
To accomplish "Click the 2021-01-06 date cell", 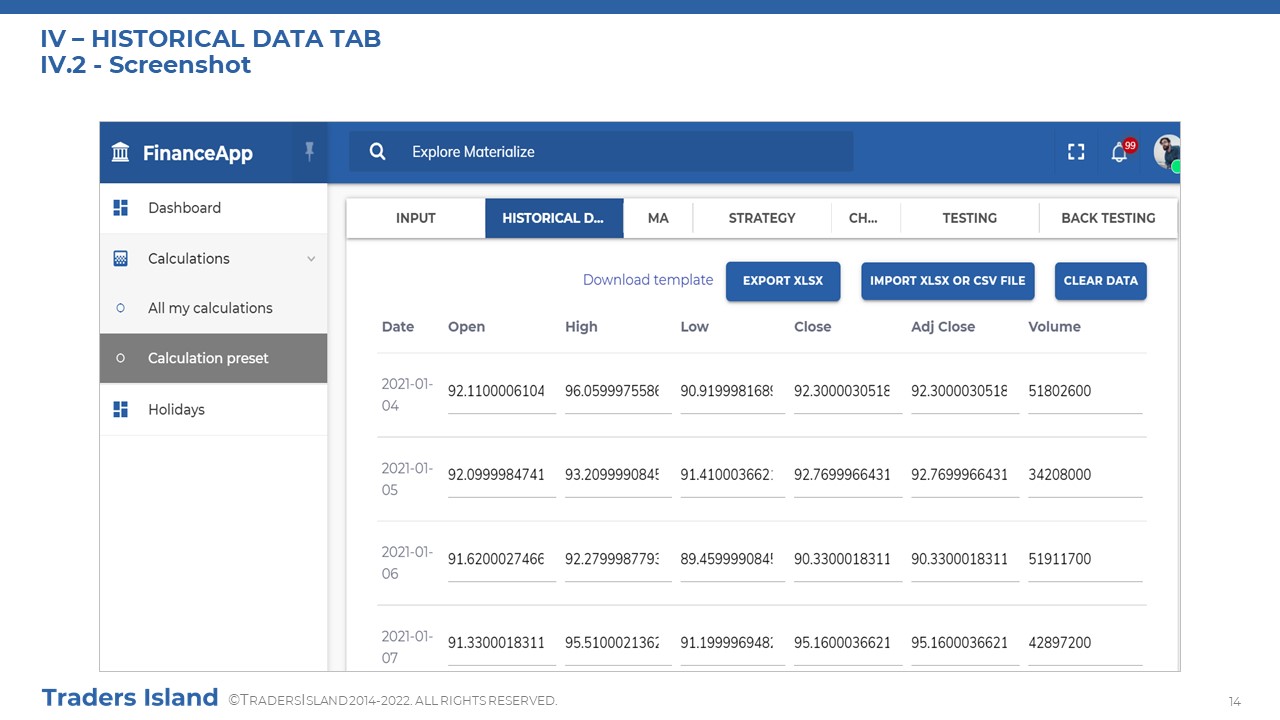I will [x=407, y=562].
